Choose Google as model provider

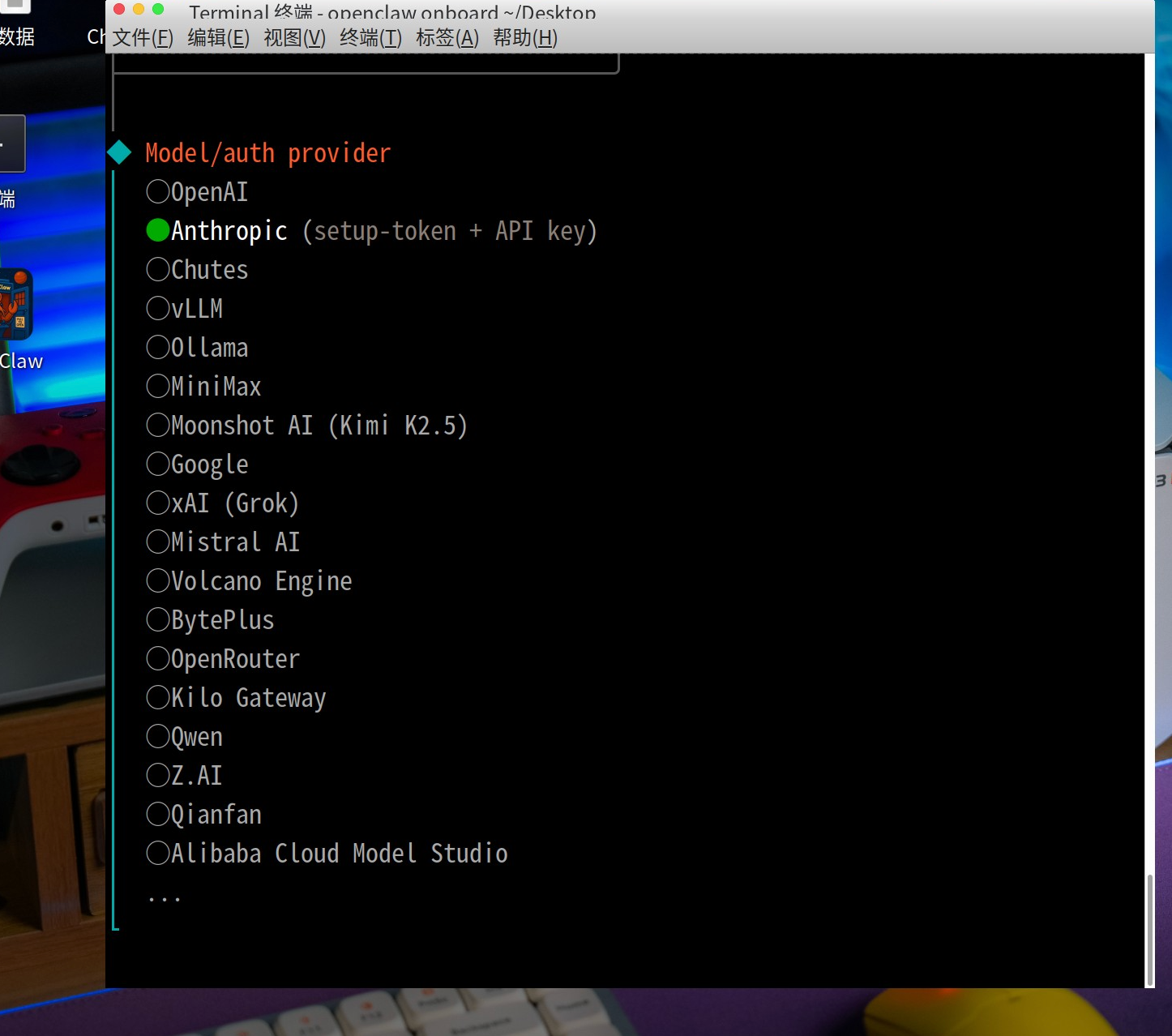(x=197, y=464)
